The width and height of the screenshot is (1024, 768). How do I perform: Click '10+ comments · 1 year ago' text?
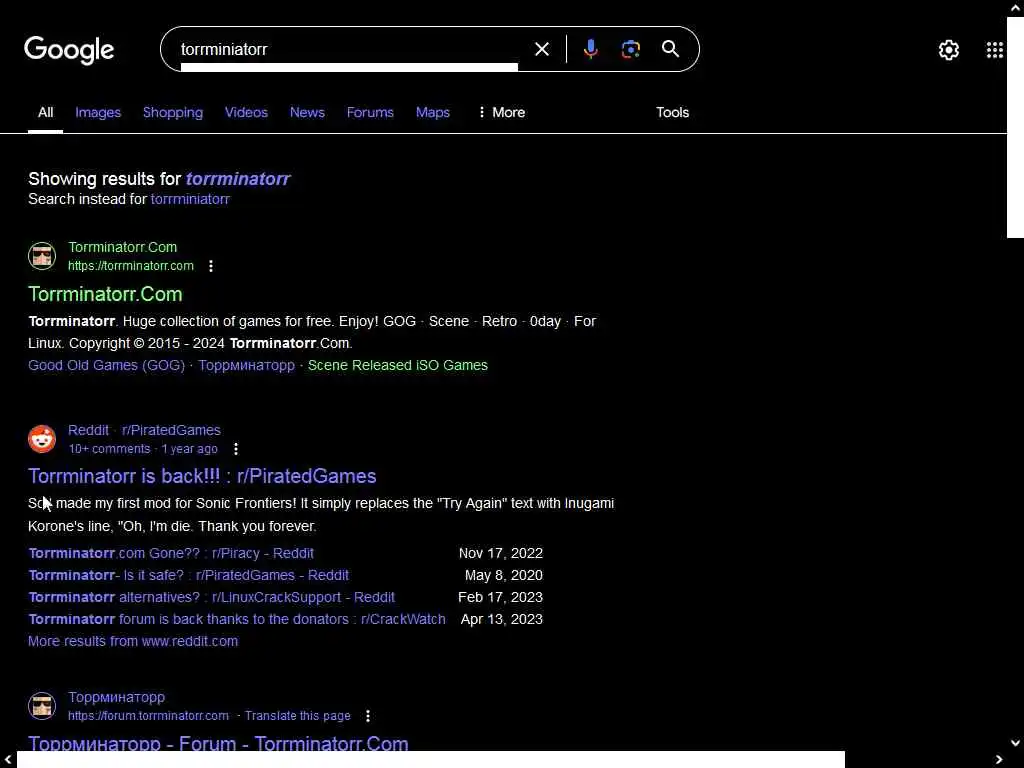point(143,449)
